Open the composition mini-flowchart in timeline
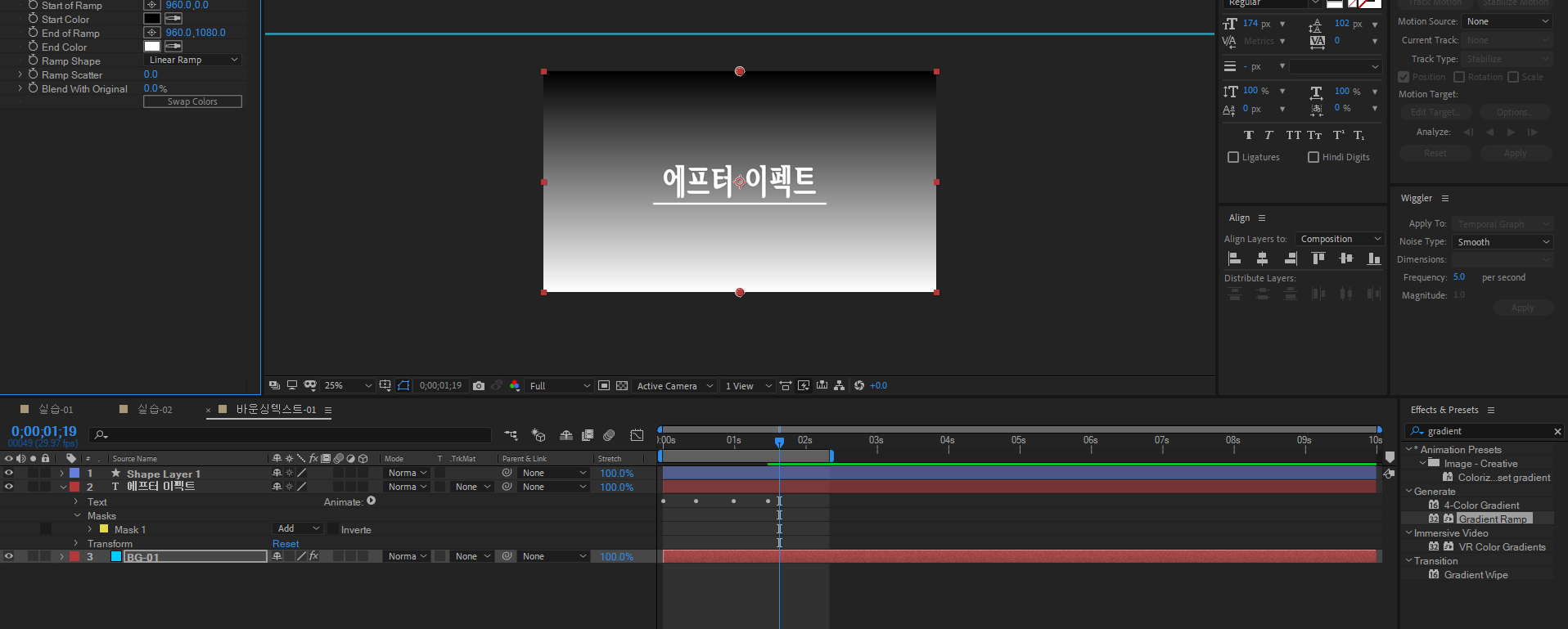1568x629 pixels. tap(511, 435)
